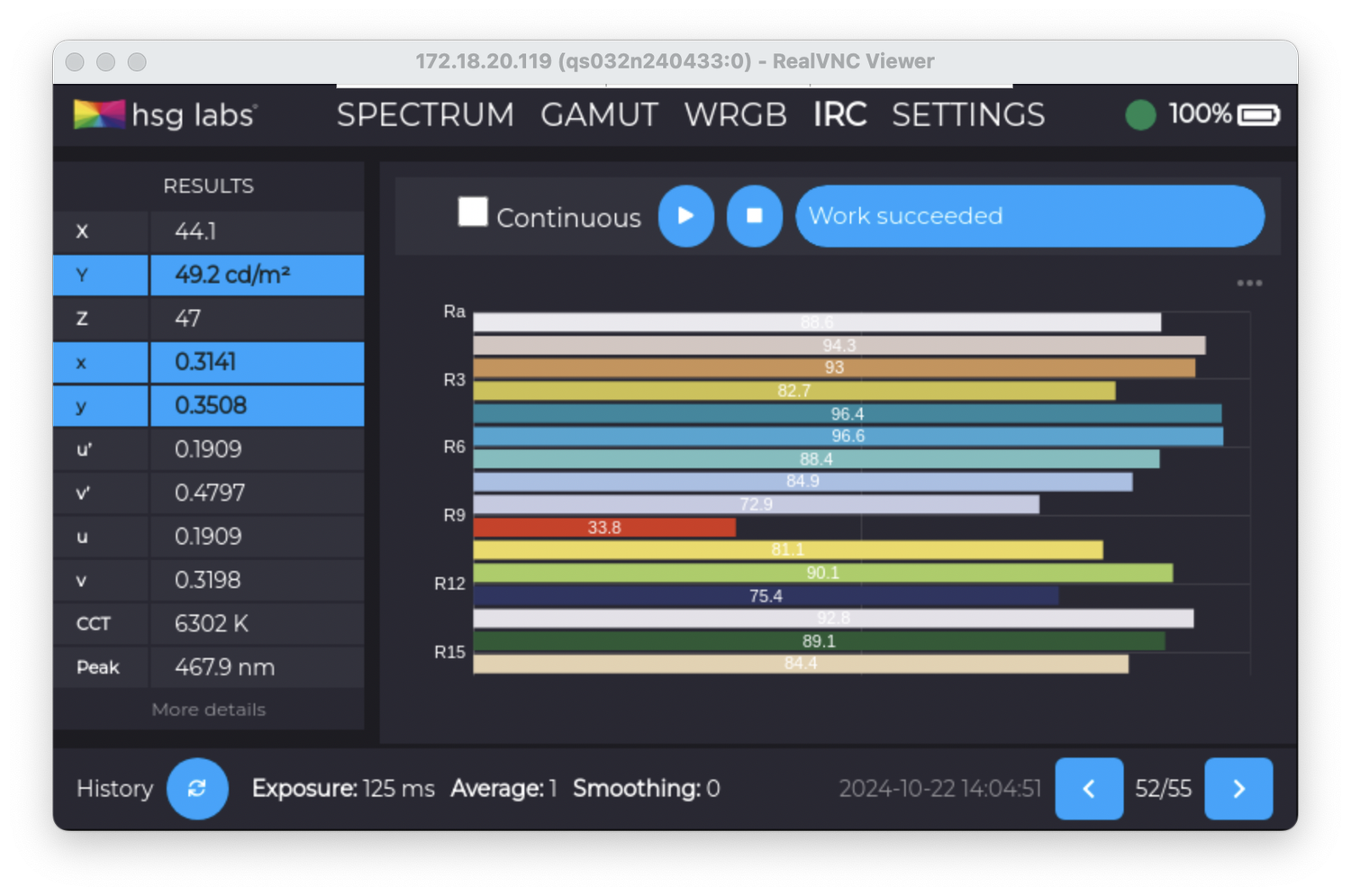1351x896 pixels.
Task: Select the v 0.3198 result row
Action: point(209,580)
